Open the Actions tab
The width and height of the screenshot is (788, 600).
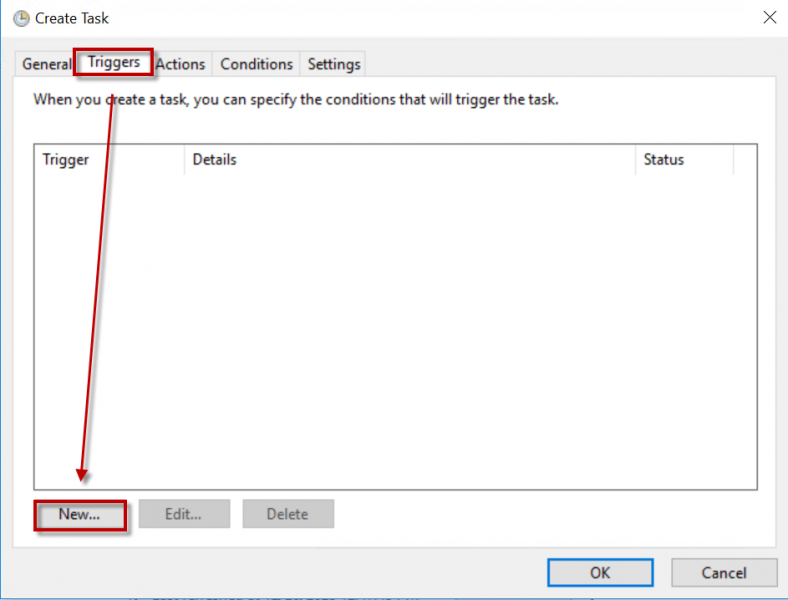(181, 64)
